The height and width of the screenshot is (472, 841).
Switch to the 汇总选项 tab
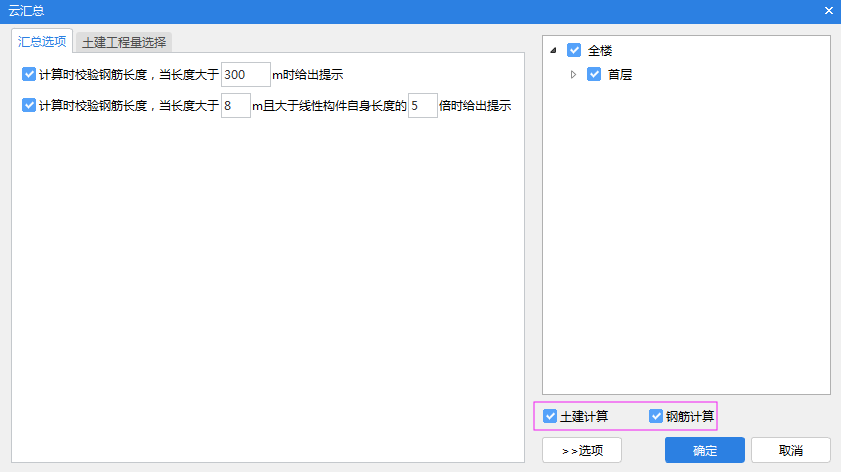(x=42, y=41)
